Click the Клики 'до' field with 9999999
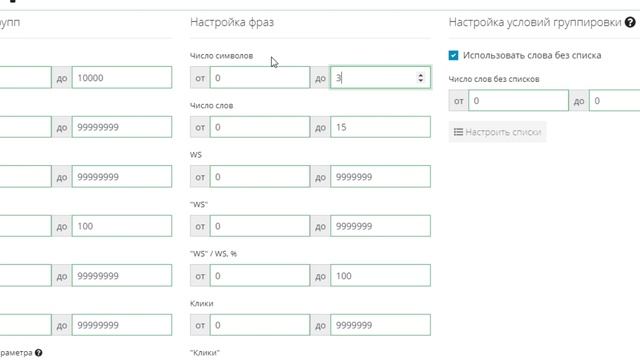 [x=380, y=325]
